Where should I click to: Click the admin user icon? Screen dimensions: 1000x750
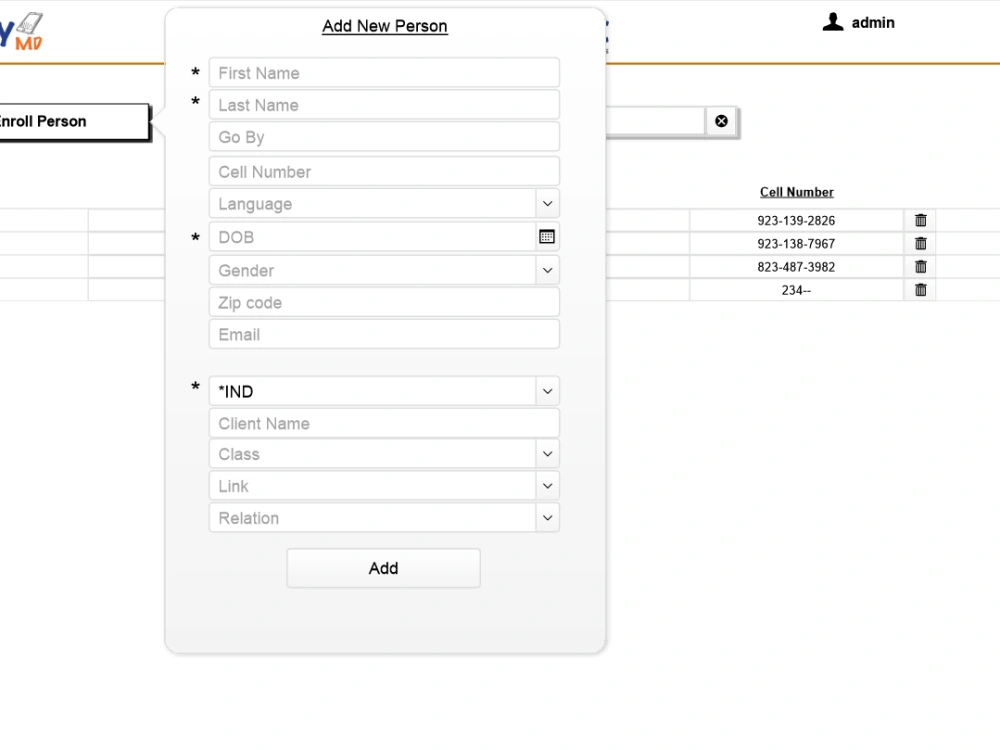click(833, 22)
